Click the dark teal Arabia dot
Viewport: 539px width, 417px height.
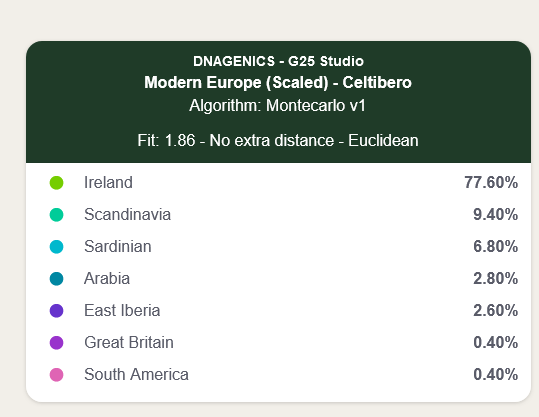[x=56, y=279]
